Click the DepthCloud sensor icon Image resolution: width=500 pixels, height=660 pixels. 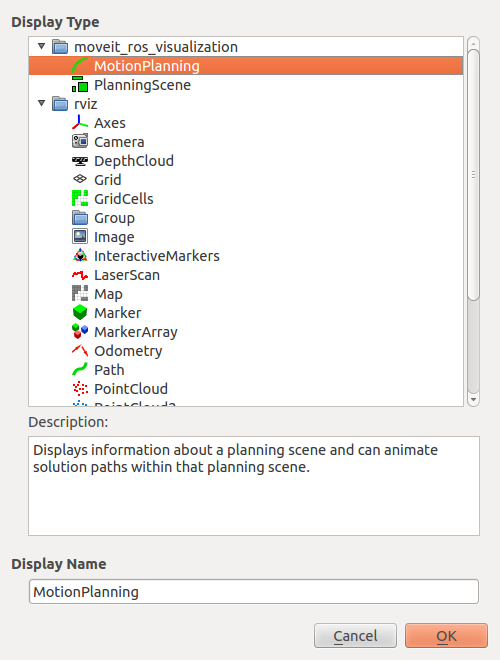click(x=80, y=161)
